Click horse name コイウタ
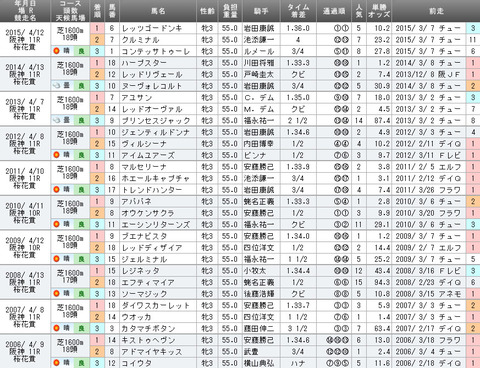This screenshot has width=480, height=368. (x=136, y=363)
